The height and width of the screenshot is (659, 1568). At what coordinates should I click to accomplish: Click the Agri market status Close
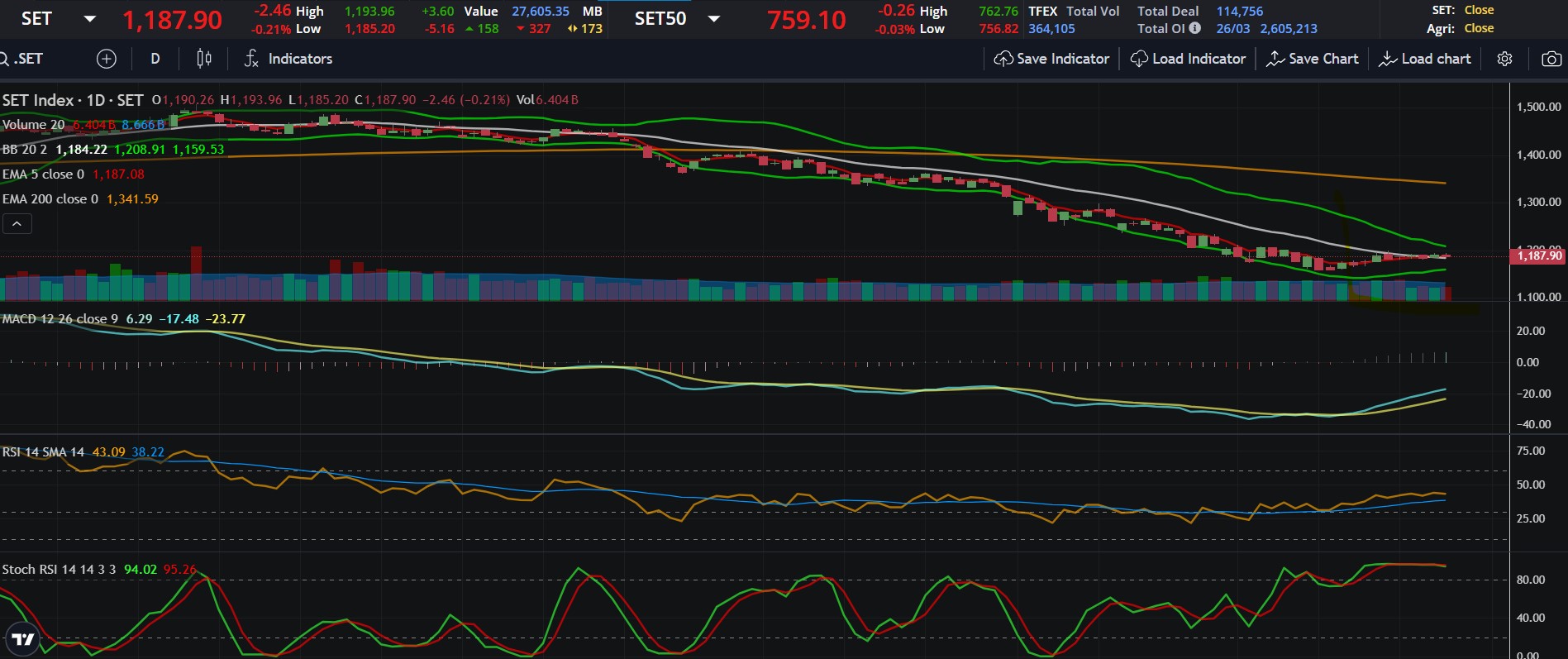coord(1479,28)
